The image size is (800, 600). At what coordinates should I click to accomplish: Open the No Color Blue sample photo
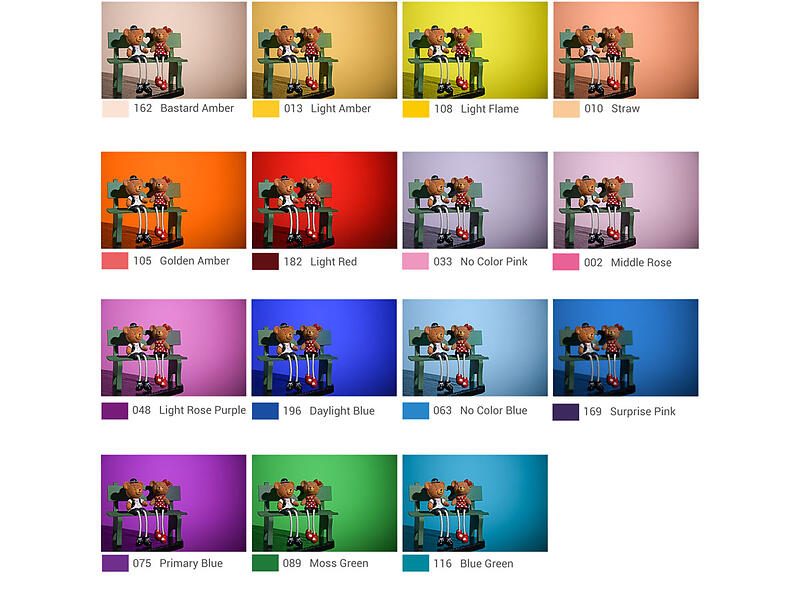point(475,347)
